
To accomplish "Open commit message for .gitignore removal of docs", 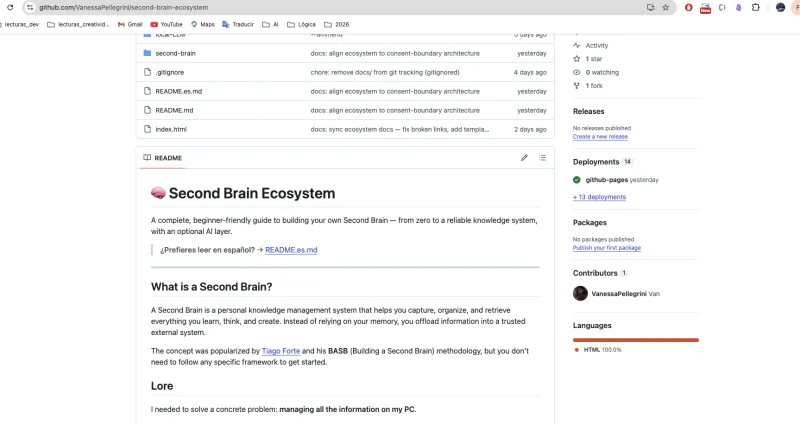I will click(385, 72).
